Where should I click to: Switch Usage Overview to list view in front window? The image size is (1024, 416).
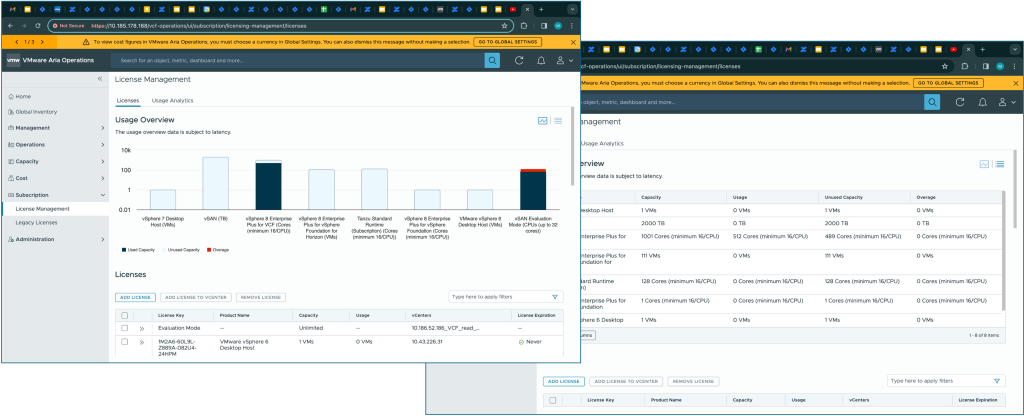(558, 120)
